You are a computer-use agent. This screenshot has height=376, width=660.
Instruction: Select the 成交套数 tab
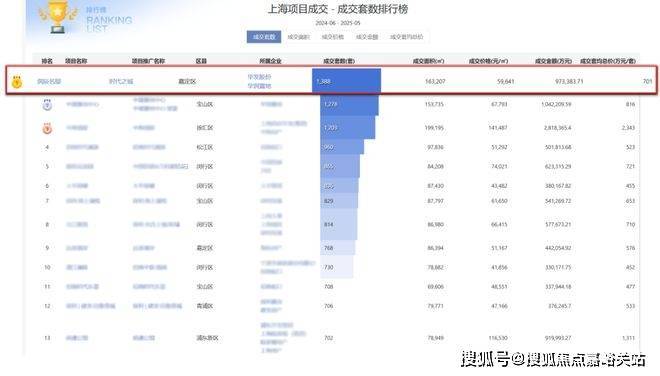tap(264, 37)
